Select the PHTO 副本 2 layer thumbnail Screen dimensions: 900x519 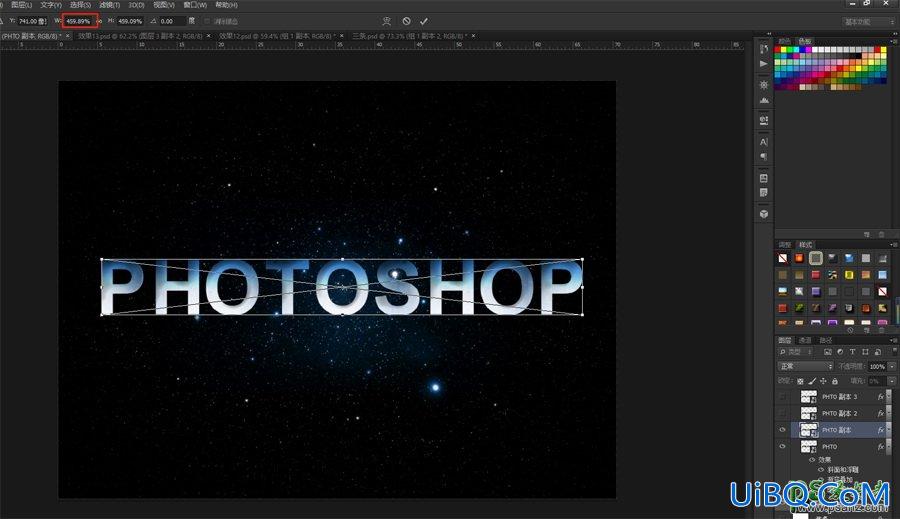tap(809, 413)
